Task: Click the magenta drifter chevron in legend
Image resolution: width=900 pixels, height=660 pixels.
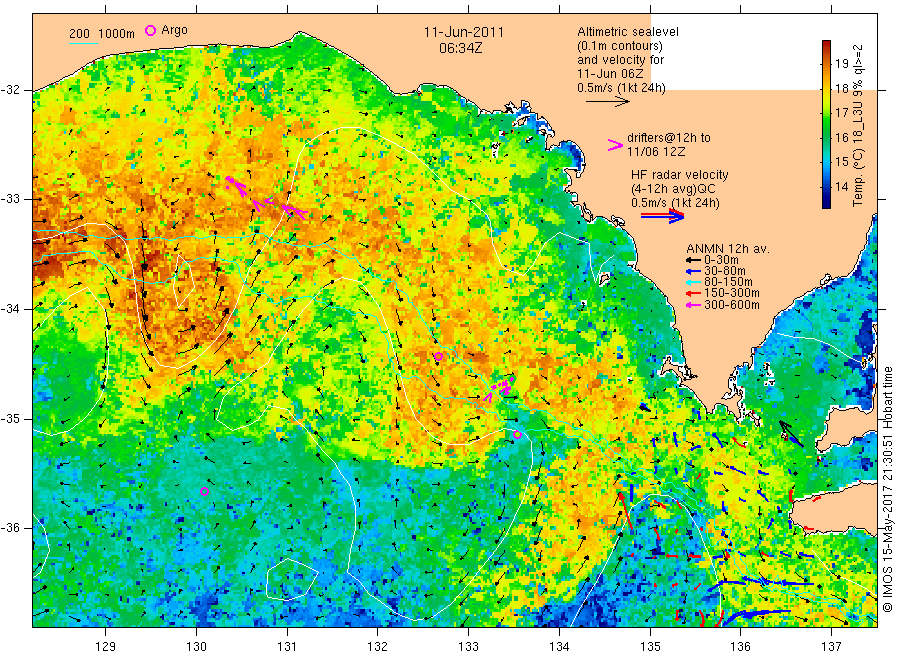Action: (x=615, y=145)
